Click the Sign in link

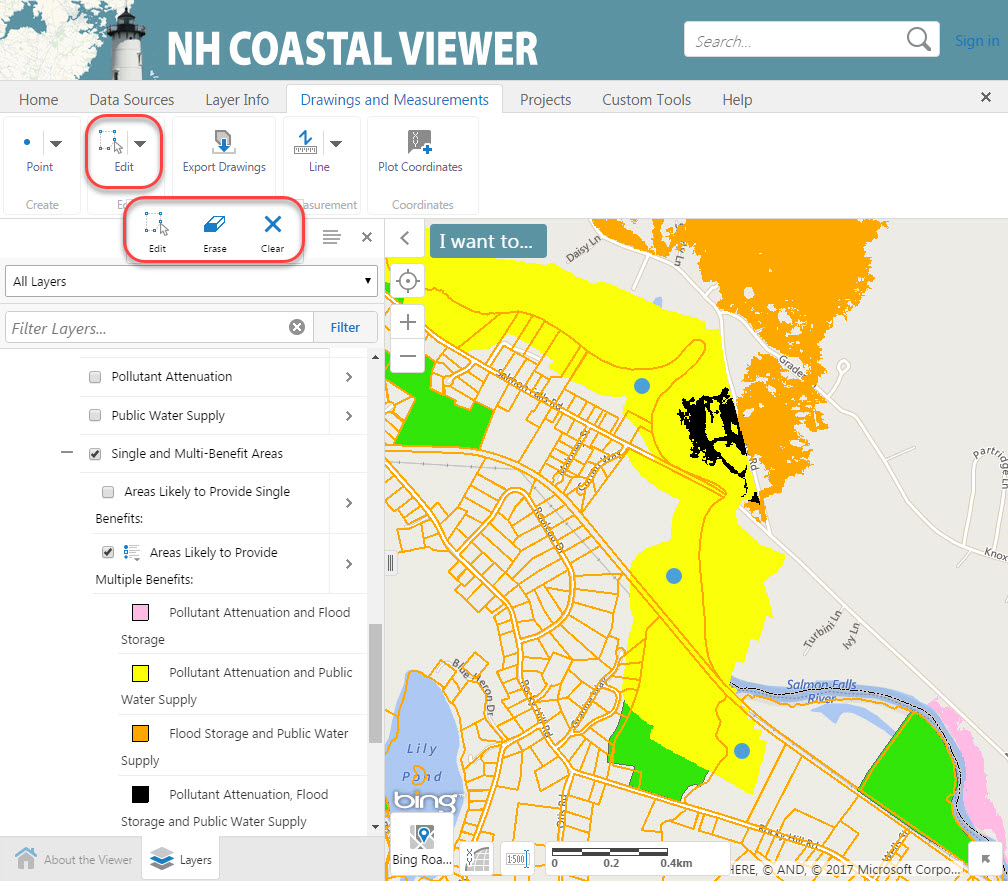click(976, 41)
